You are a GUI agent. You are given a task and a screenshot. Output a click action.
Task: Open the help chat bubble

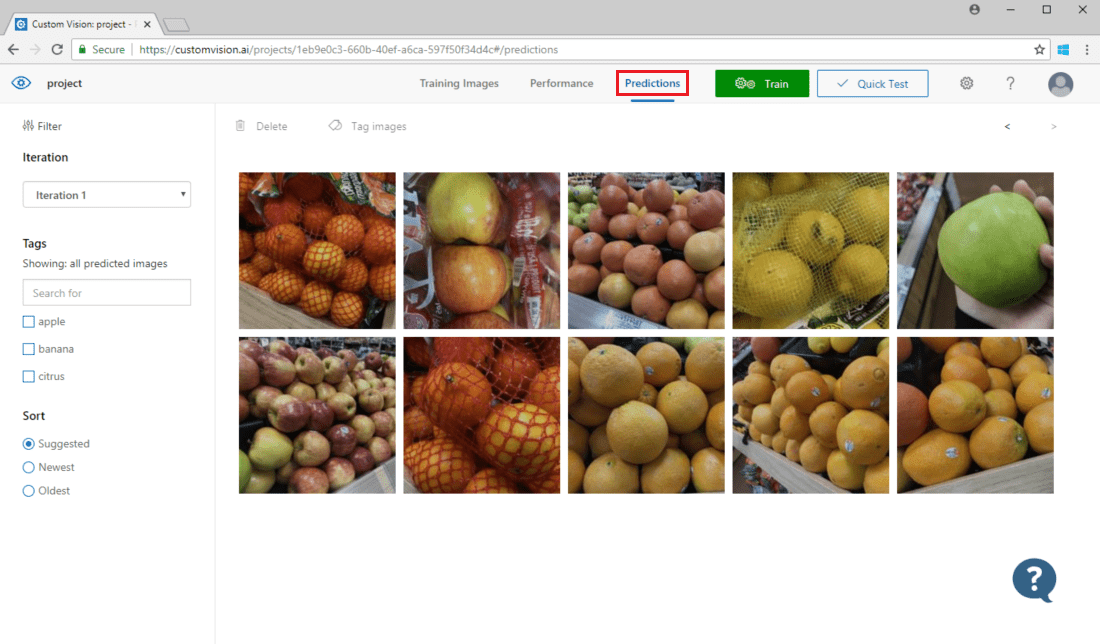[x=1034, y=580]
